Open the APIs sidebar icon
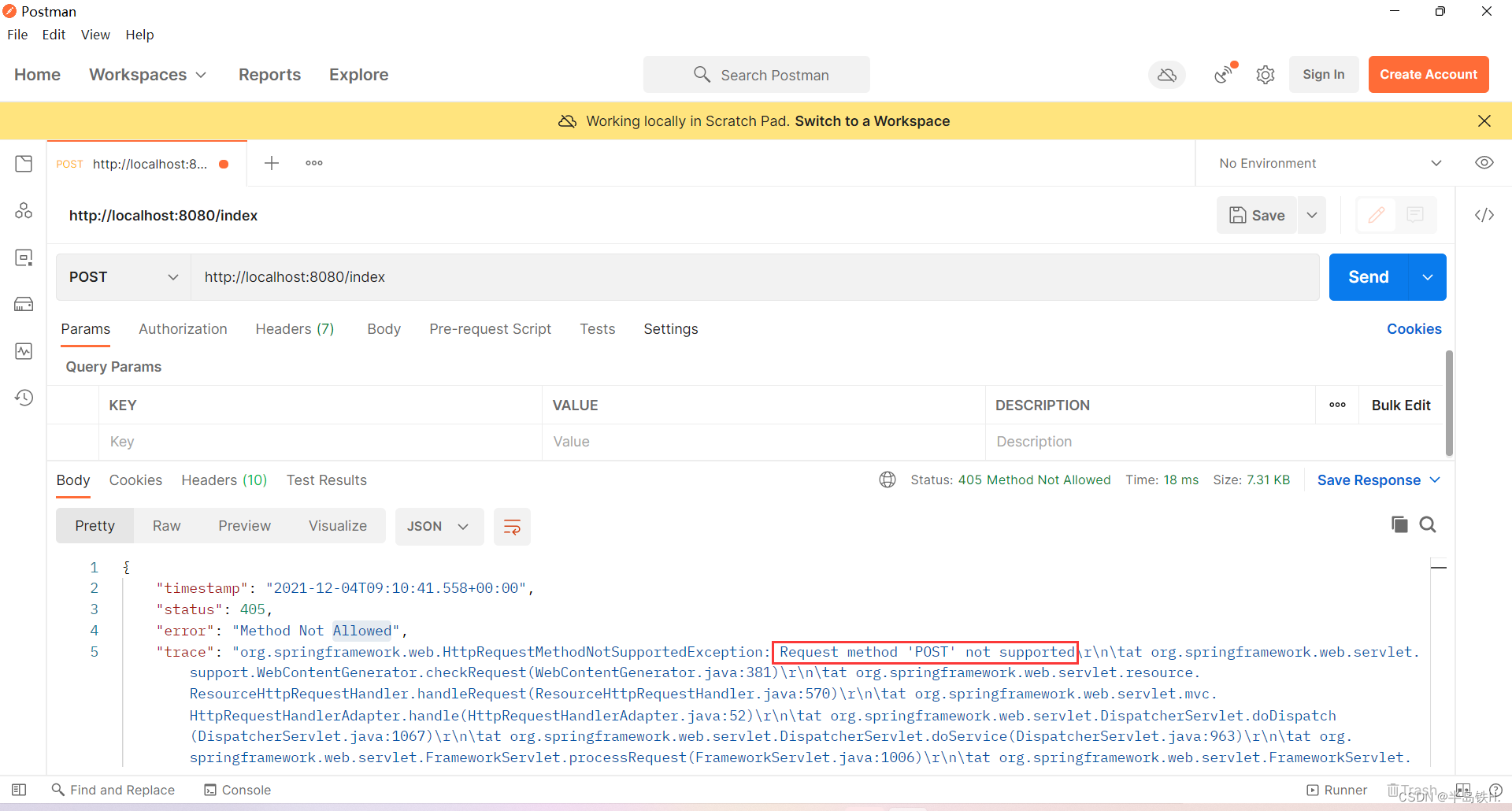This screenshot has height=811, width=1512. [x=24, y=210]
